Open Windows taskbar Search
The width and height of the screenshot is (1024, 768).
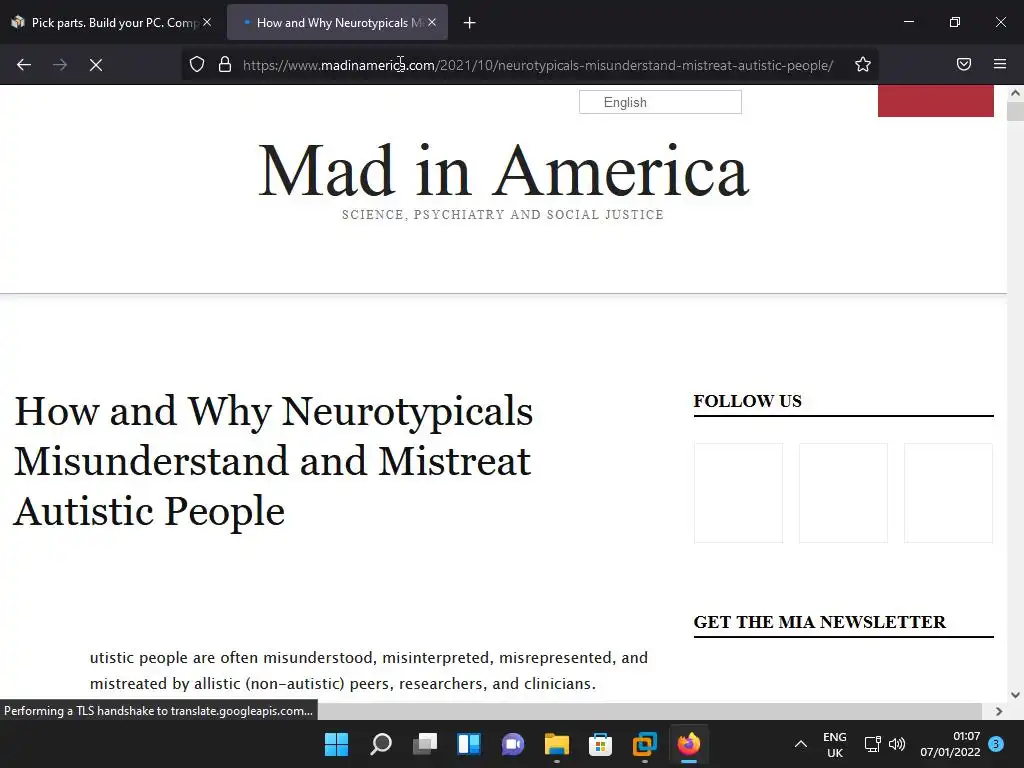tap(381, 744)
